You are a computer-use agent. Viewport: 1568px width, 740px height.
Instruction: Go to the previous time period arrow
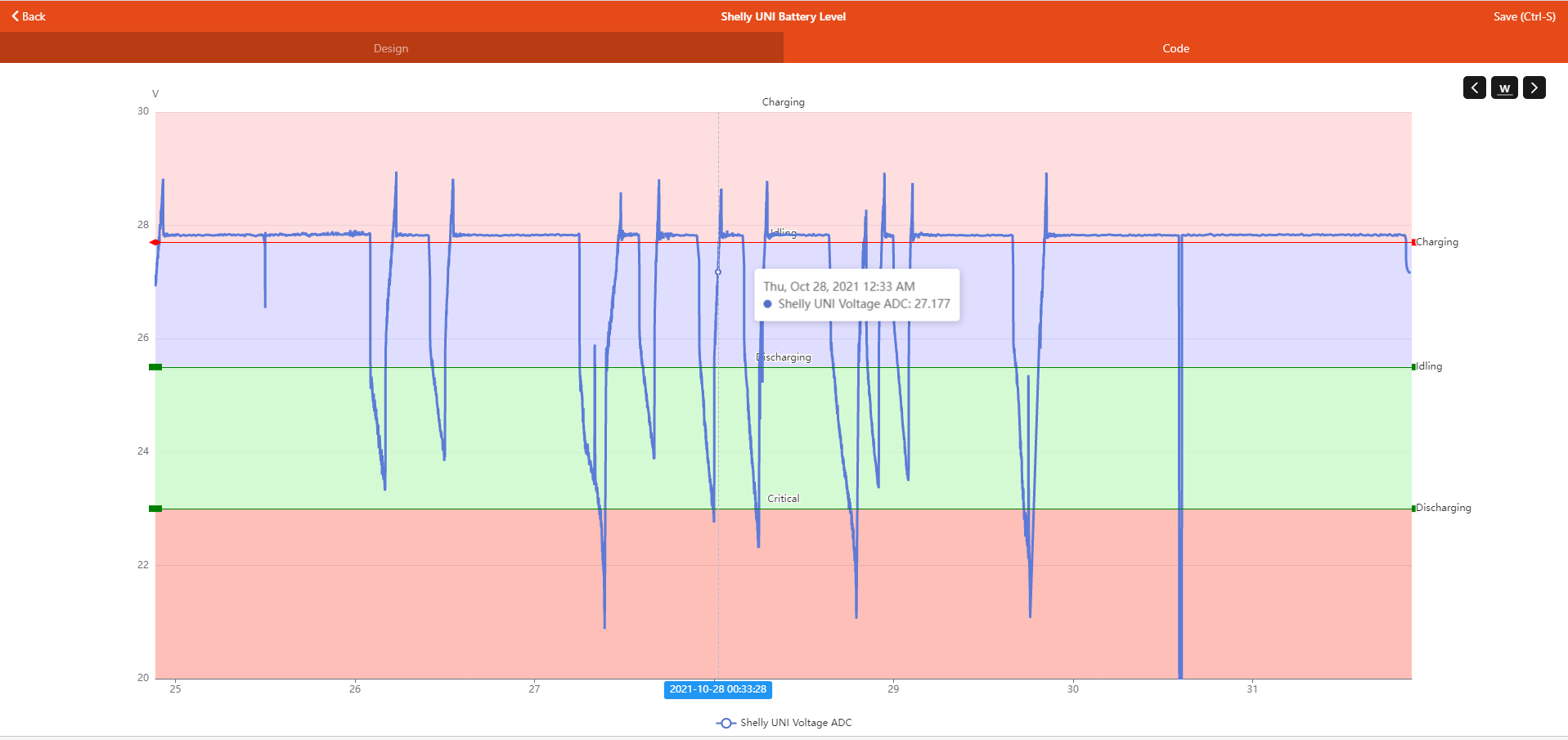click(x=1474, y=87)
